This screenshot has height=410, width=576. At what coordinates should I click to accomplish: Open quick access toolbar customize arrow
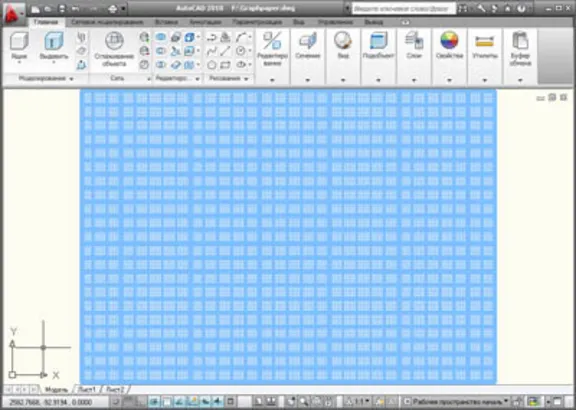pos(123,8)
